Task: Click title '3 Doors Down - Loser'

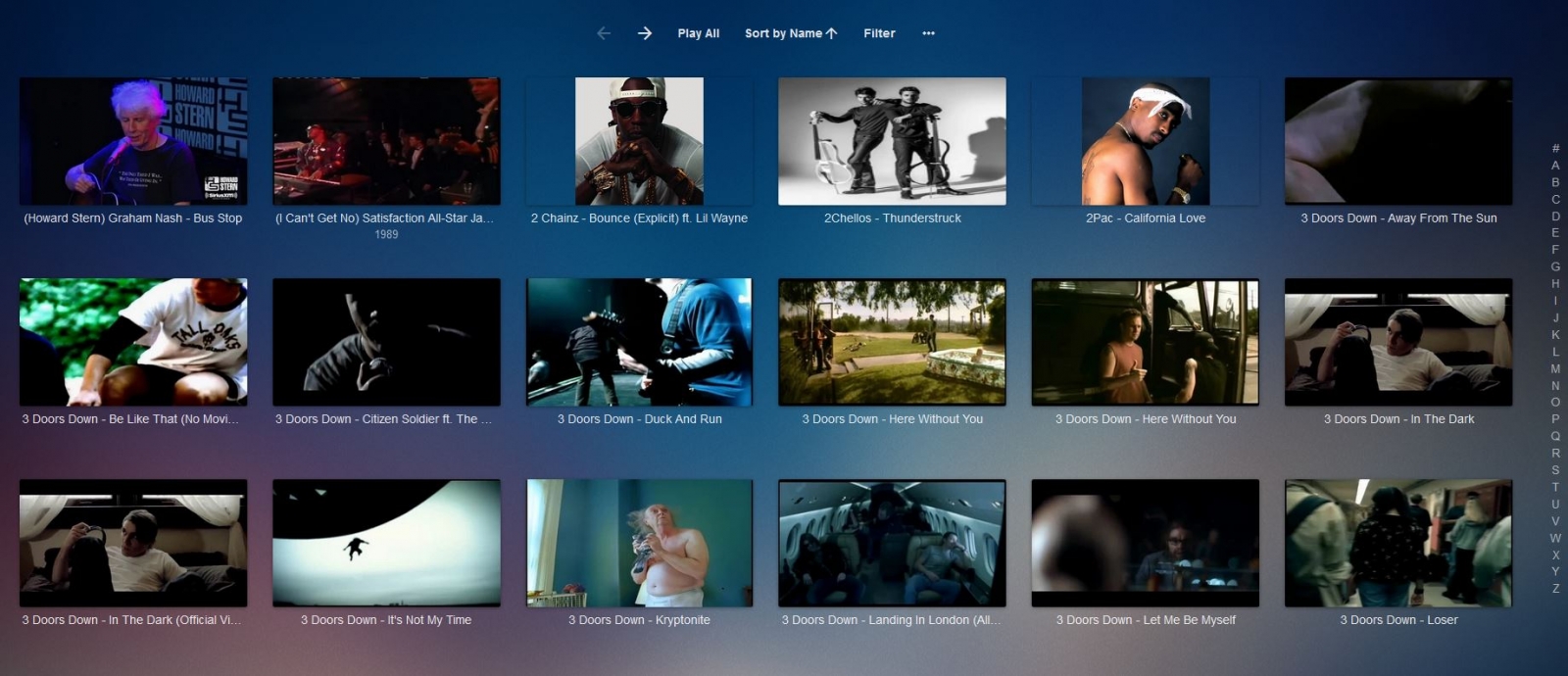Action: (1398, 620)
